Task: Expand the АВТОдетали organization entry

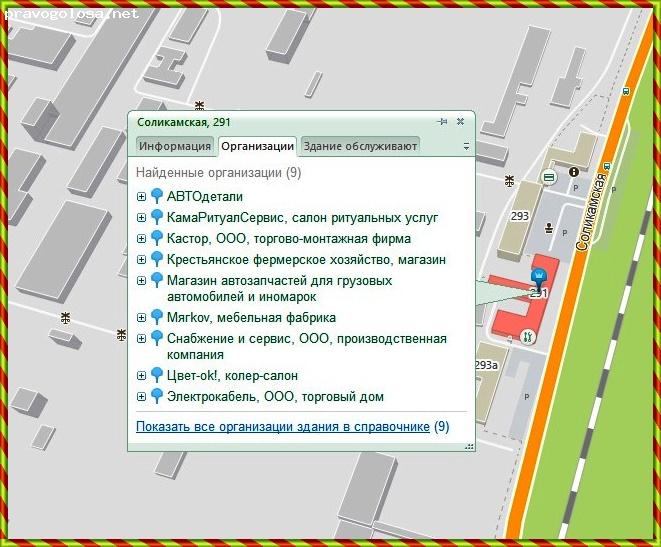Action: 141,197
